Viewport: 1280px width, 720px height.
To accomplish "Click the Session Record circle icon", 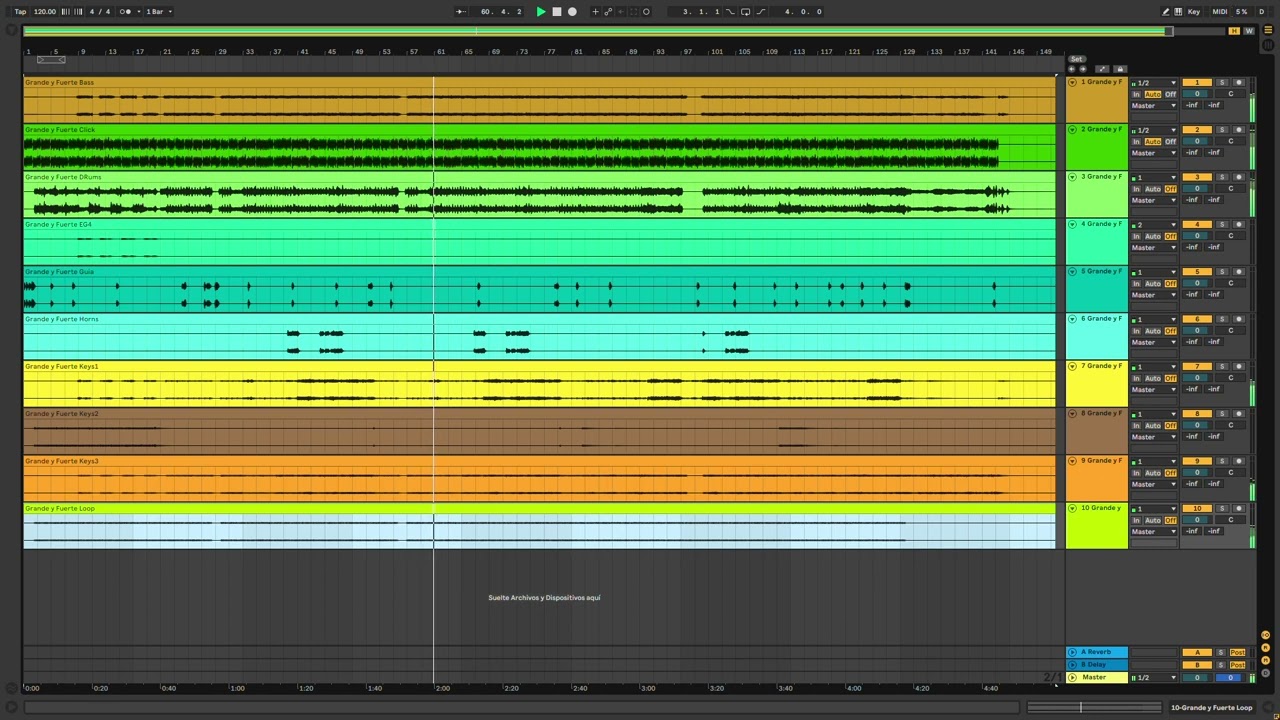I will pos(646,12).
